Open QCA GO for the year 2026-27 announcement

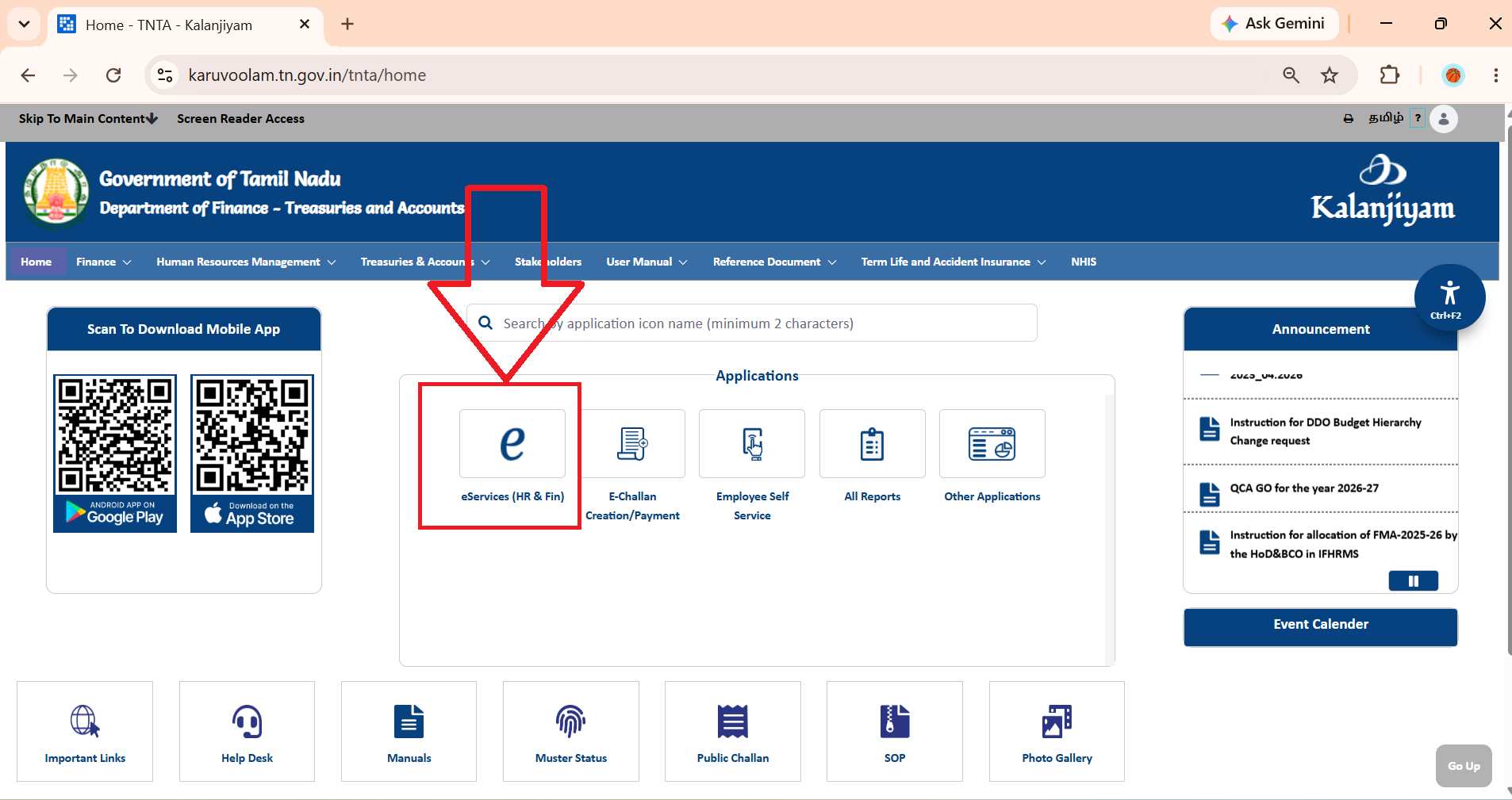tap(1304, 488)
